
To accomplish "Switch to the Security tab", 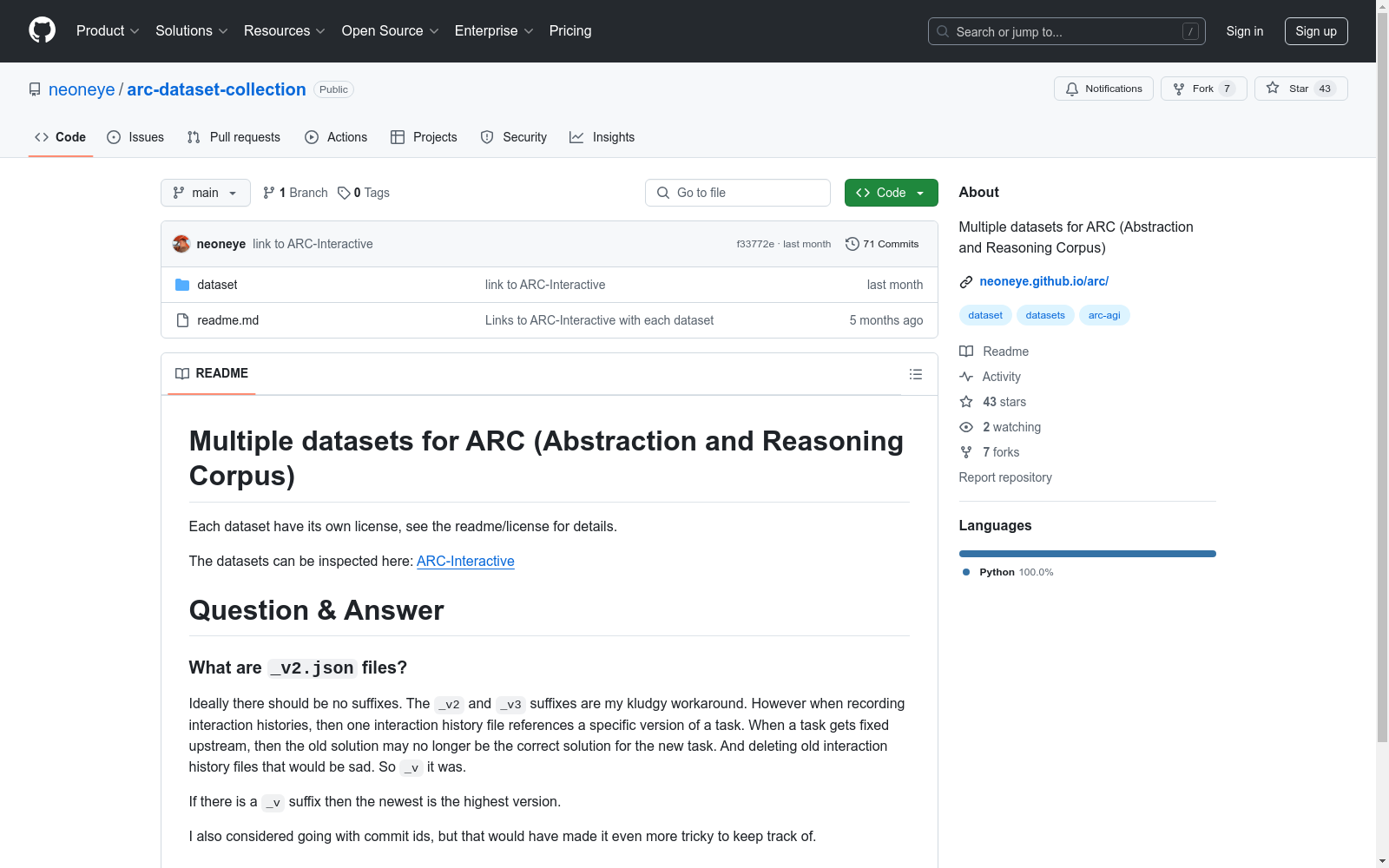I will click(514, 137).
